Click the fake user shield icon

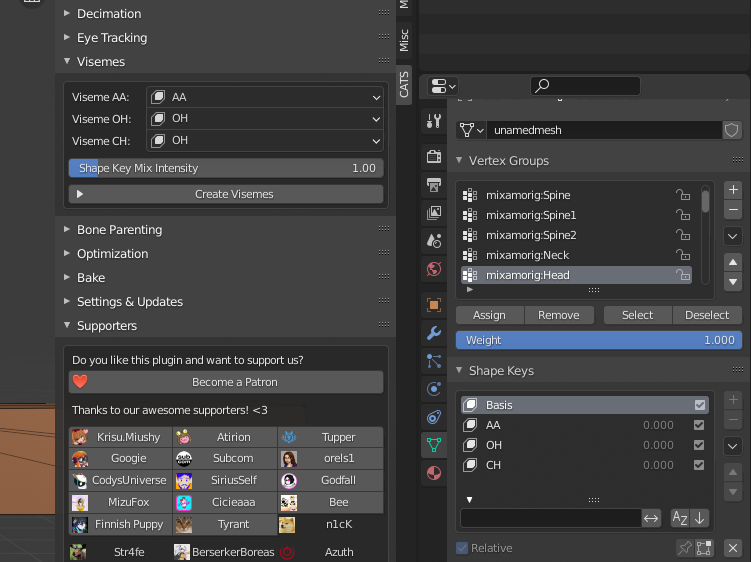coord(732,130)
